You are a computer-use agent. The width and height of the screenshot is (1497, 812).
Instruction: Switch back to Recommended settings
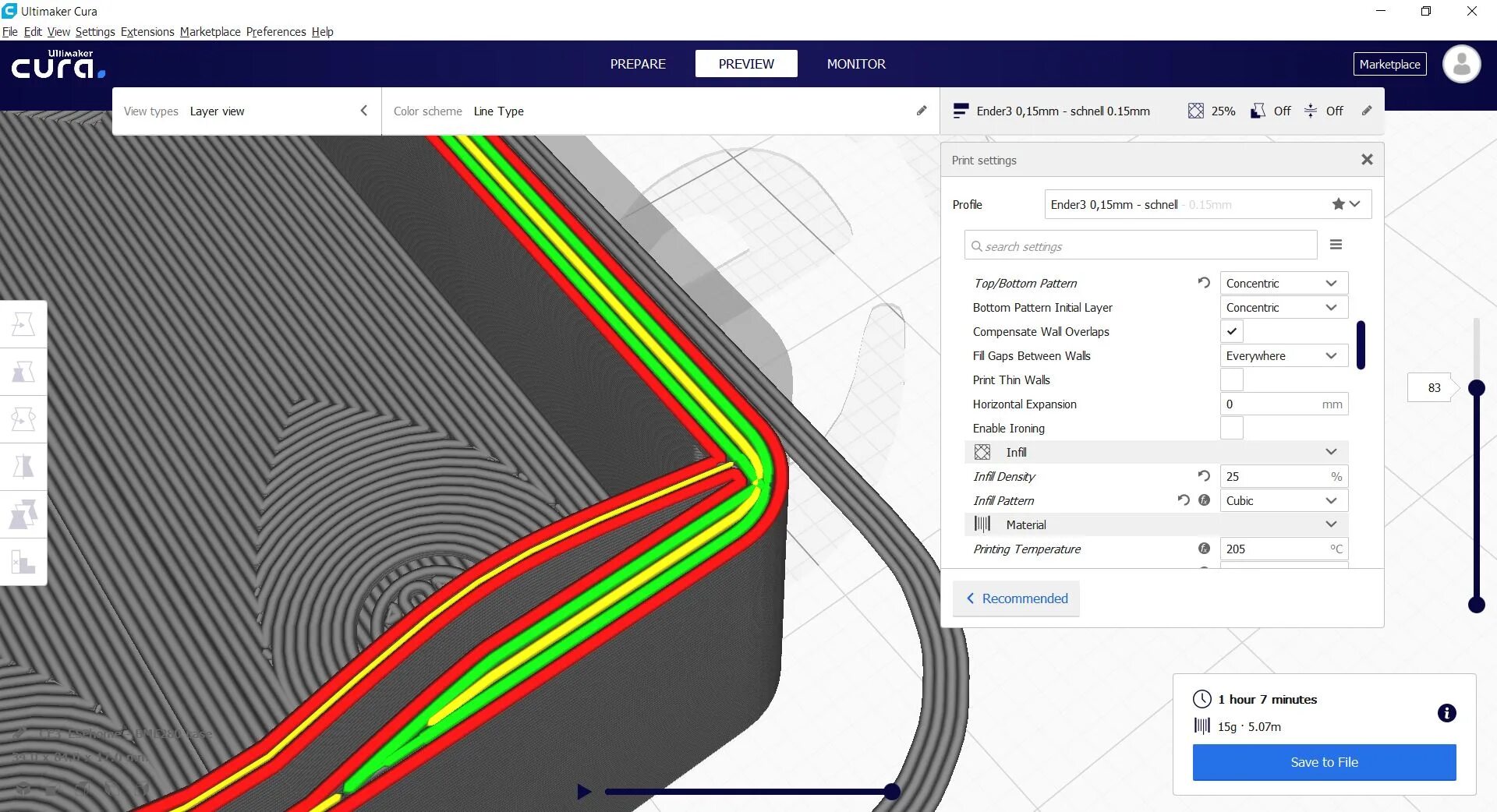(x=1016, y=598)
